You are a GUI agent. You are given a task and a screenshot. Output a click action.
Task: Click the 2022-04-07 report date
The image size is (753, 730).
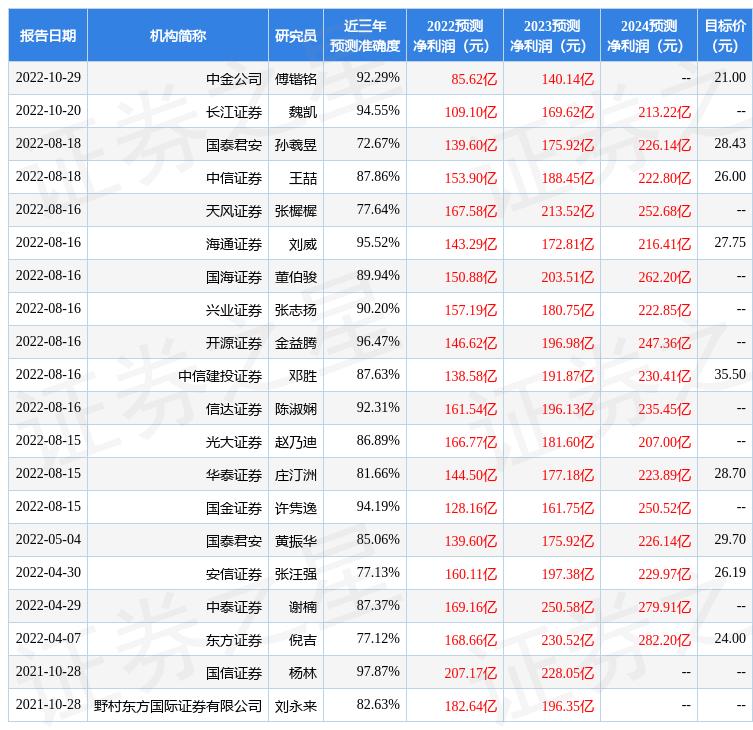coord(48,639)
